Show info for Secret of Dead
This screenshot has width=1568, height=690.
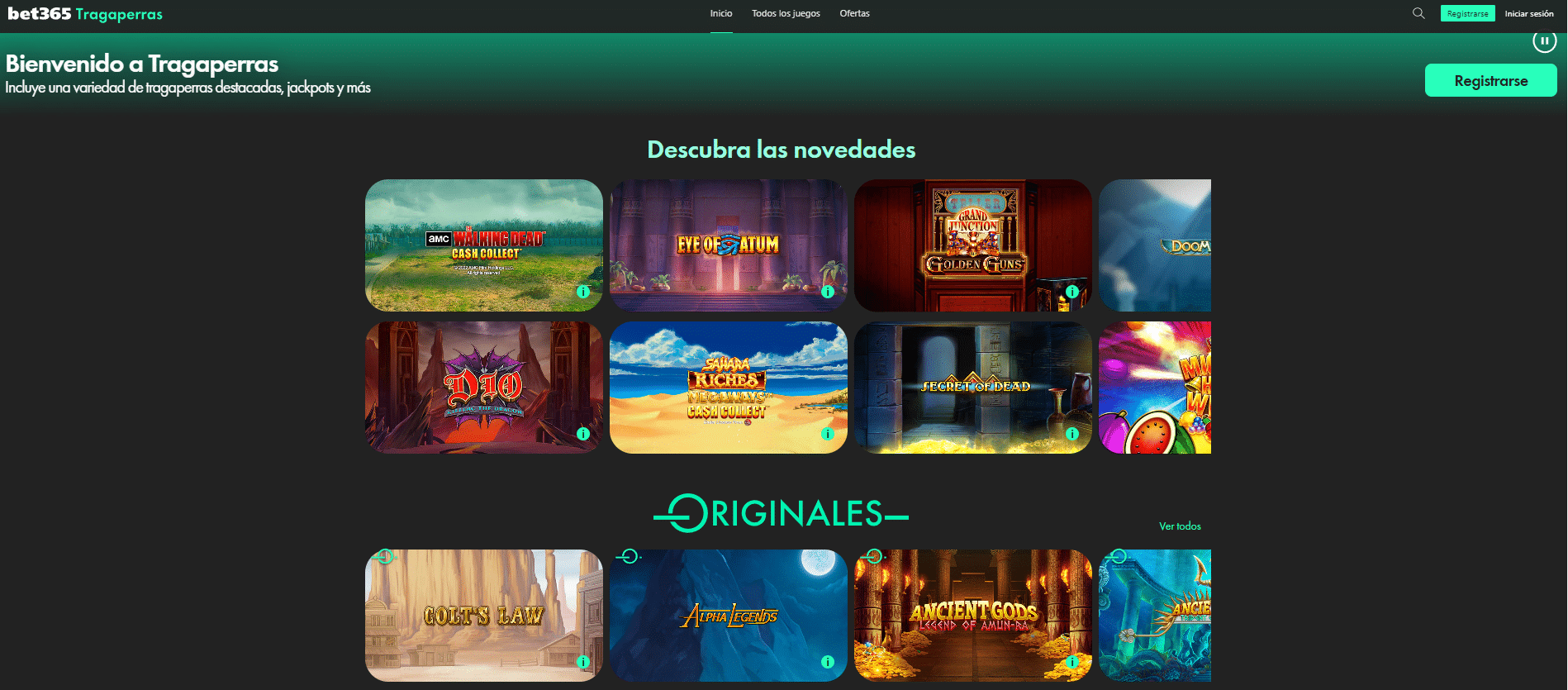(1072, 434)
